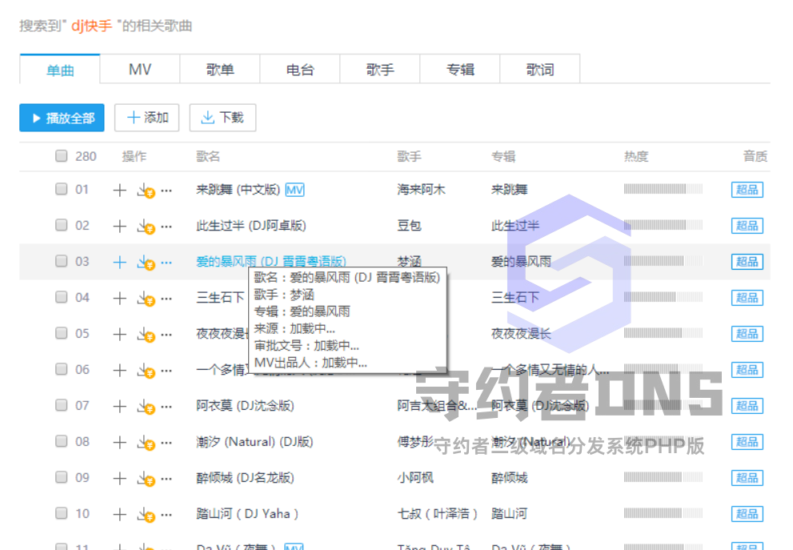Check the box for song 02
Viewport: 793px width, 550px height.
click(x=62, y=226)
